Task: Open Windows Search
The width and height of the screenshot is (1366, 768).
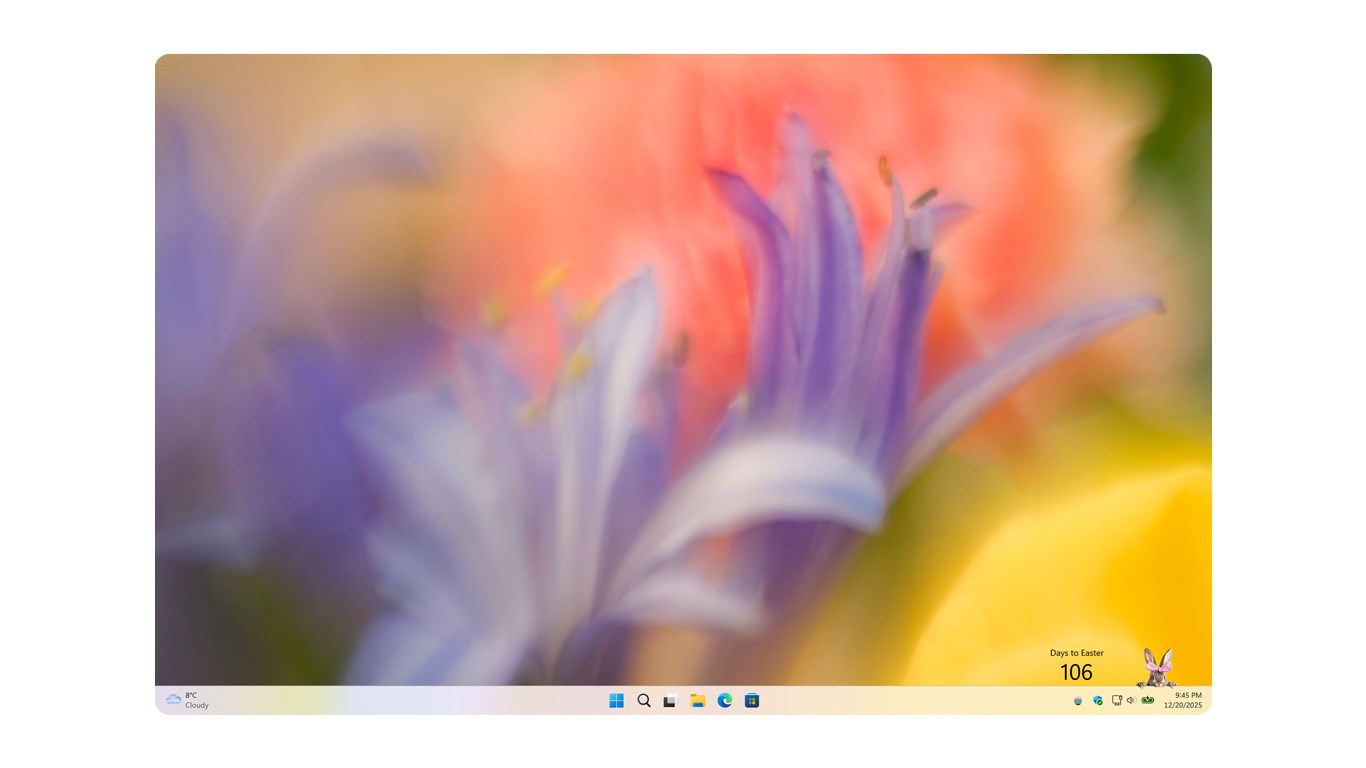Action: pos(643,700)
